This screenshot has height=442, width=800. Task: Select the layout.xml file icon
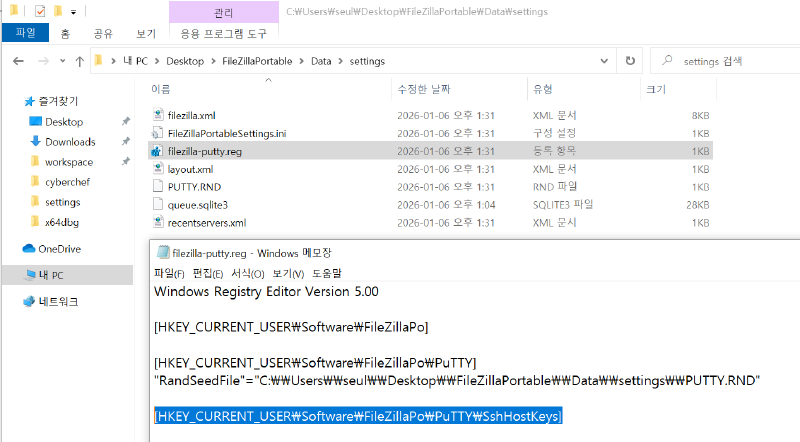(158, 168)
